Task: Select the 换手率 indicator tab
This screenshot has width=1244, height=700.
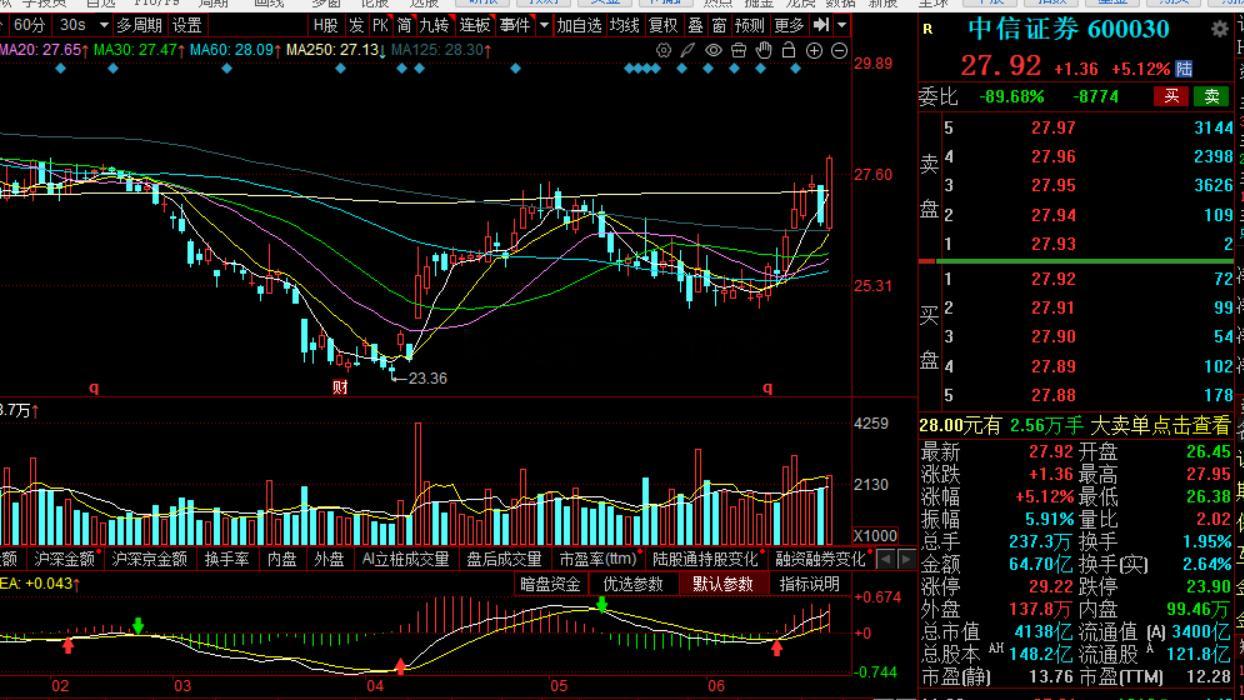Action: 227,559
